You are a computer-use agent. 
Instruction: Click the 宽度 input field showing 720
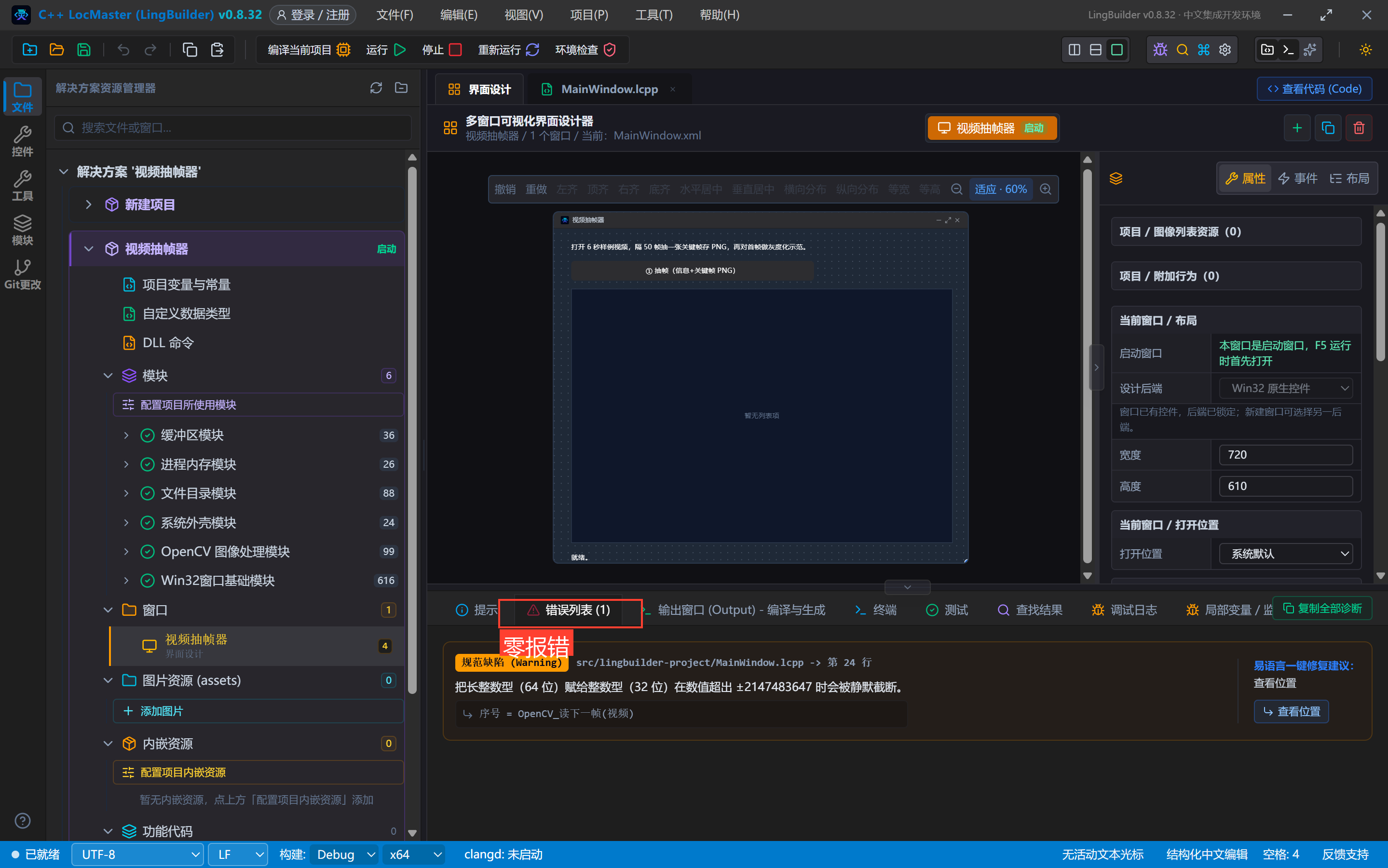[x=1286, y=455]
